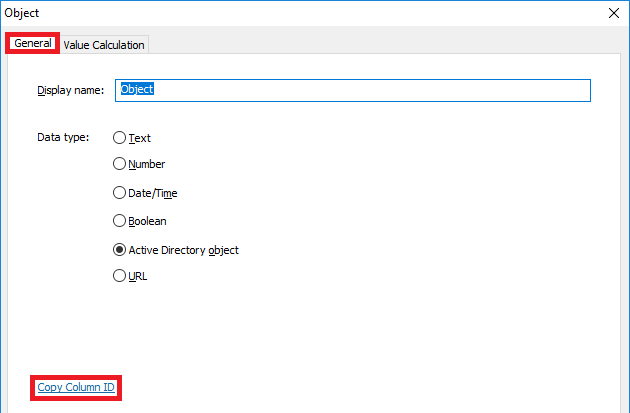Select the Text data type radio button
This screenshot has width=630, height=413.
click(119, 138)
